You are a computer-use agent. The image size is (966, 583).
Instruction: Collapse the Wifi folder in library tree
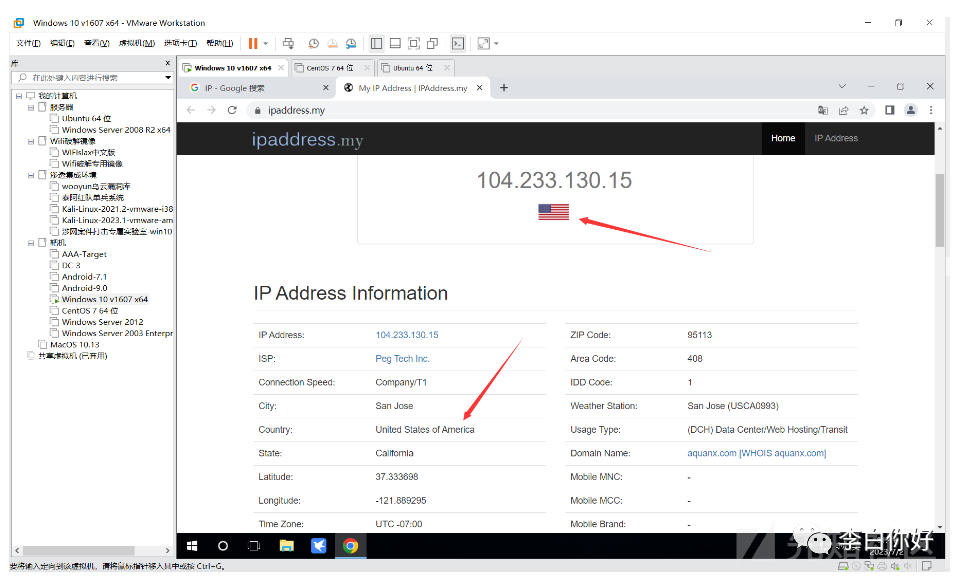point(30,141)
